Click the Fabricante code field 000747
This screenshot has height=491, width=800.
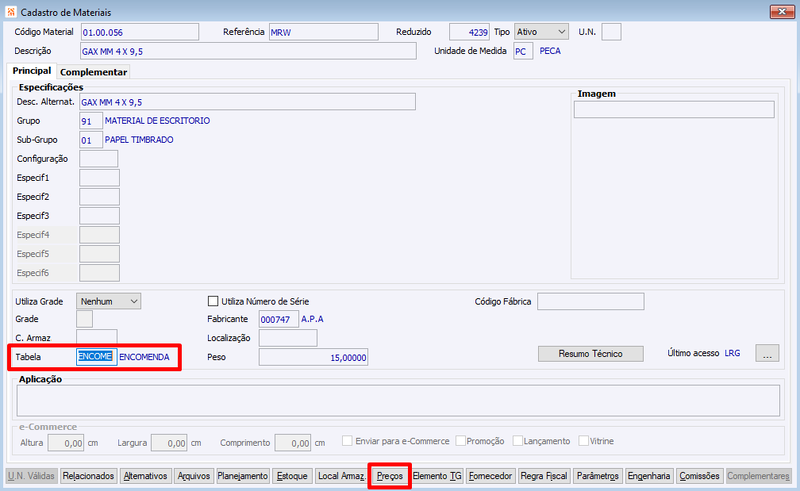279,319
